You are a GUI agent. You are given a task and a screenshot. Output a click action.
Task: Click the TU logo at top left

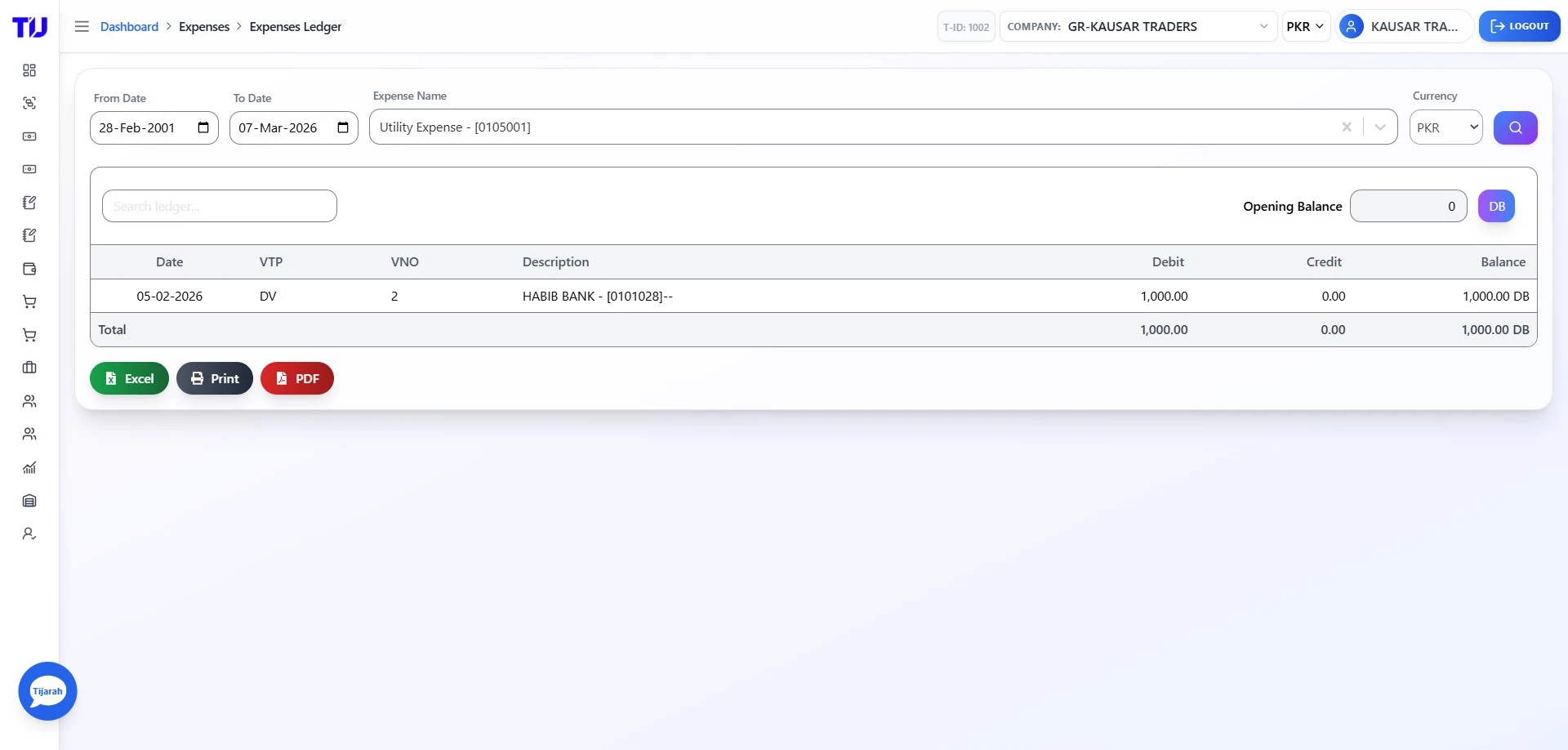click(x=30, y=26)
